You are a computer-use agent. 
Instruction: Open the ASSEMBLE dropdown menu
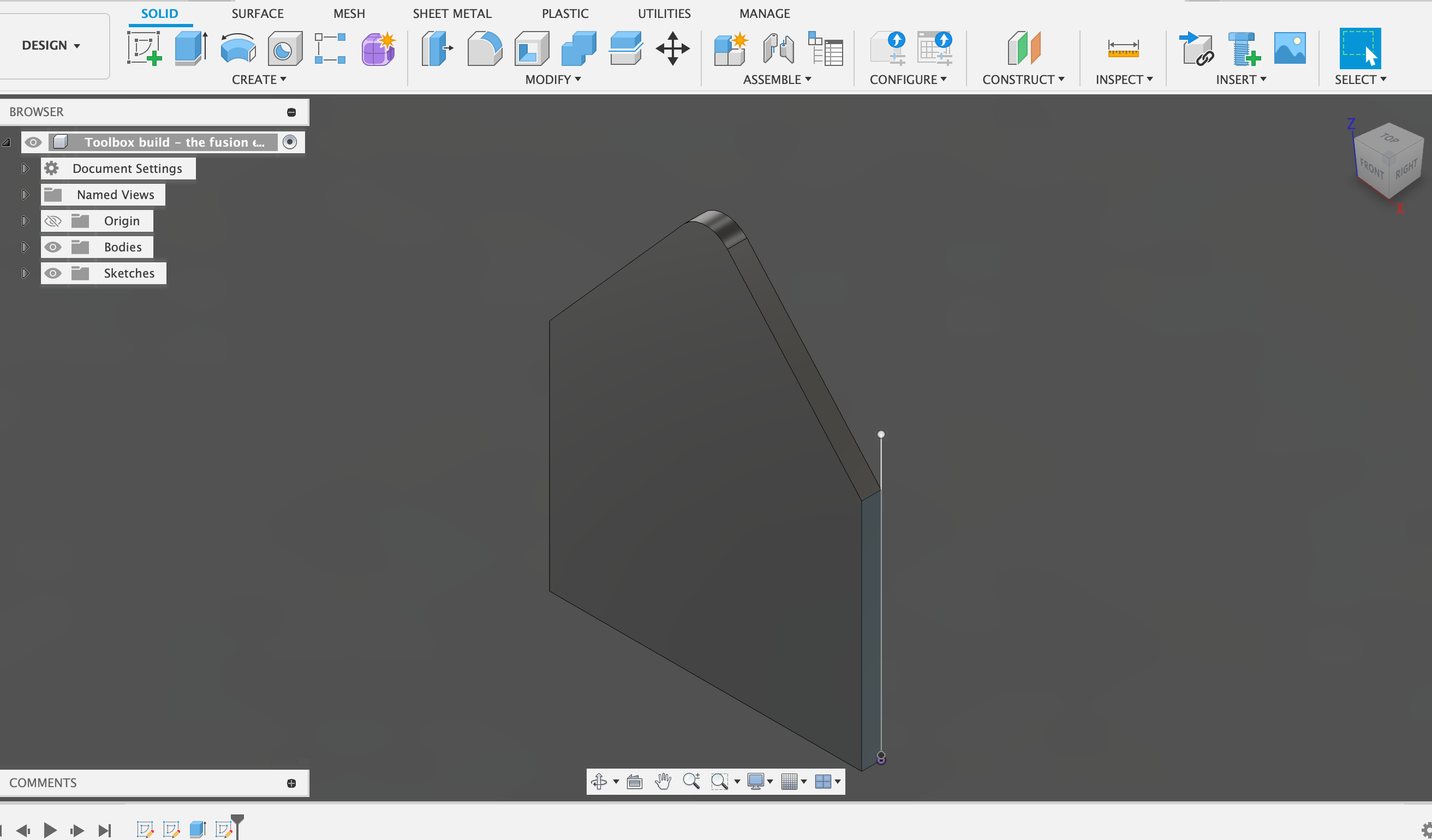(x=777, y=80)
